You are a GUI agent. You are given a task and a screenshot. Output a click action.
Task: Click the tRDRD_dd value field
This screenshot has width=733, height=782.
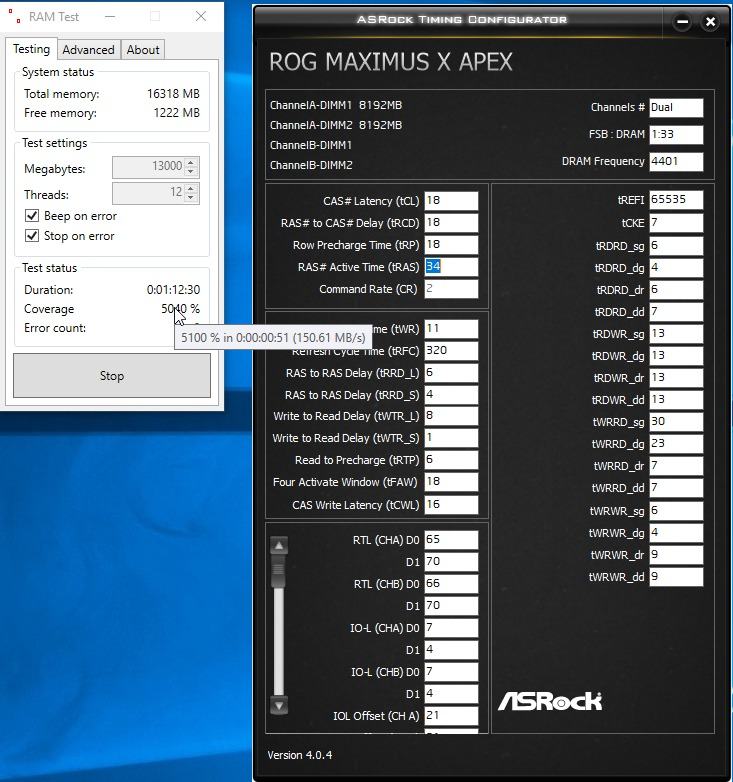click(676, 312)
